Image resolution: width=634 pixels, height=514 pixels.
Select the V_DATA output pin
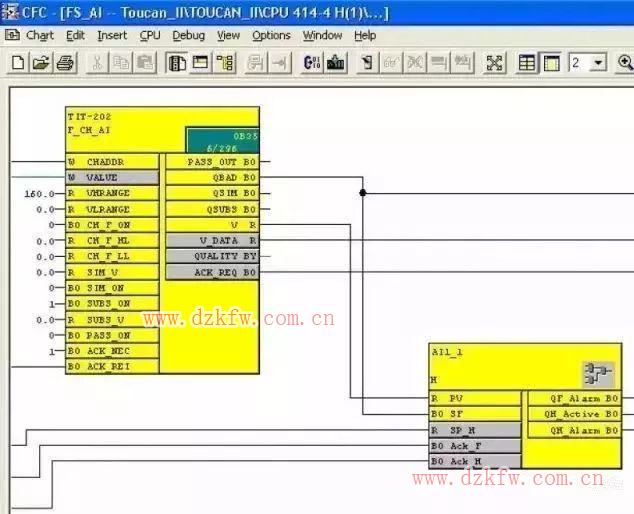(x=212, y=241)
